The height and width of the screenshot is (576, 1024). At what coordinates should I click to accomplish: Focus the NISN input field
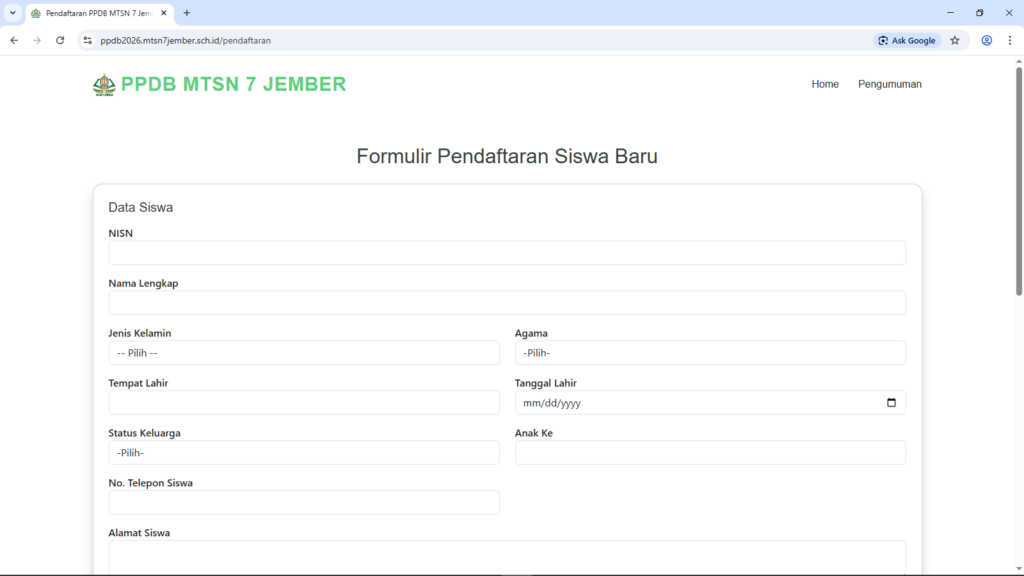pos(507,253)
